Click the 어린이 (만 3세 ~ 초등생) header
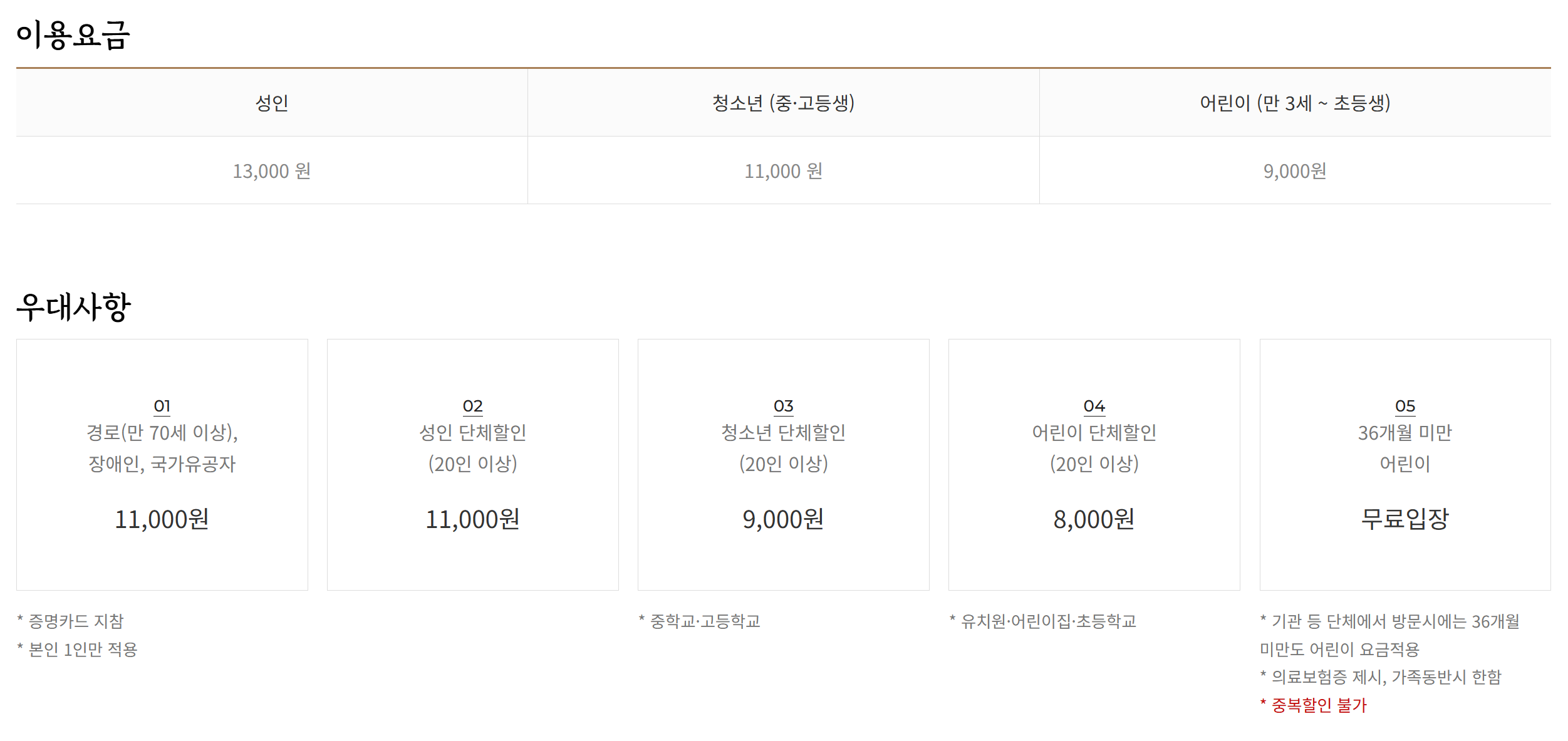1568x741 pixels. pos(1294,103)
